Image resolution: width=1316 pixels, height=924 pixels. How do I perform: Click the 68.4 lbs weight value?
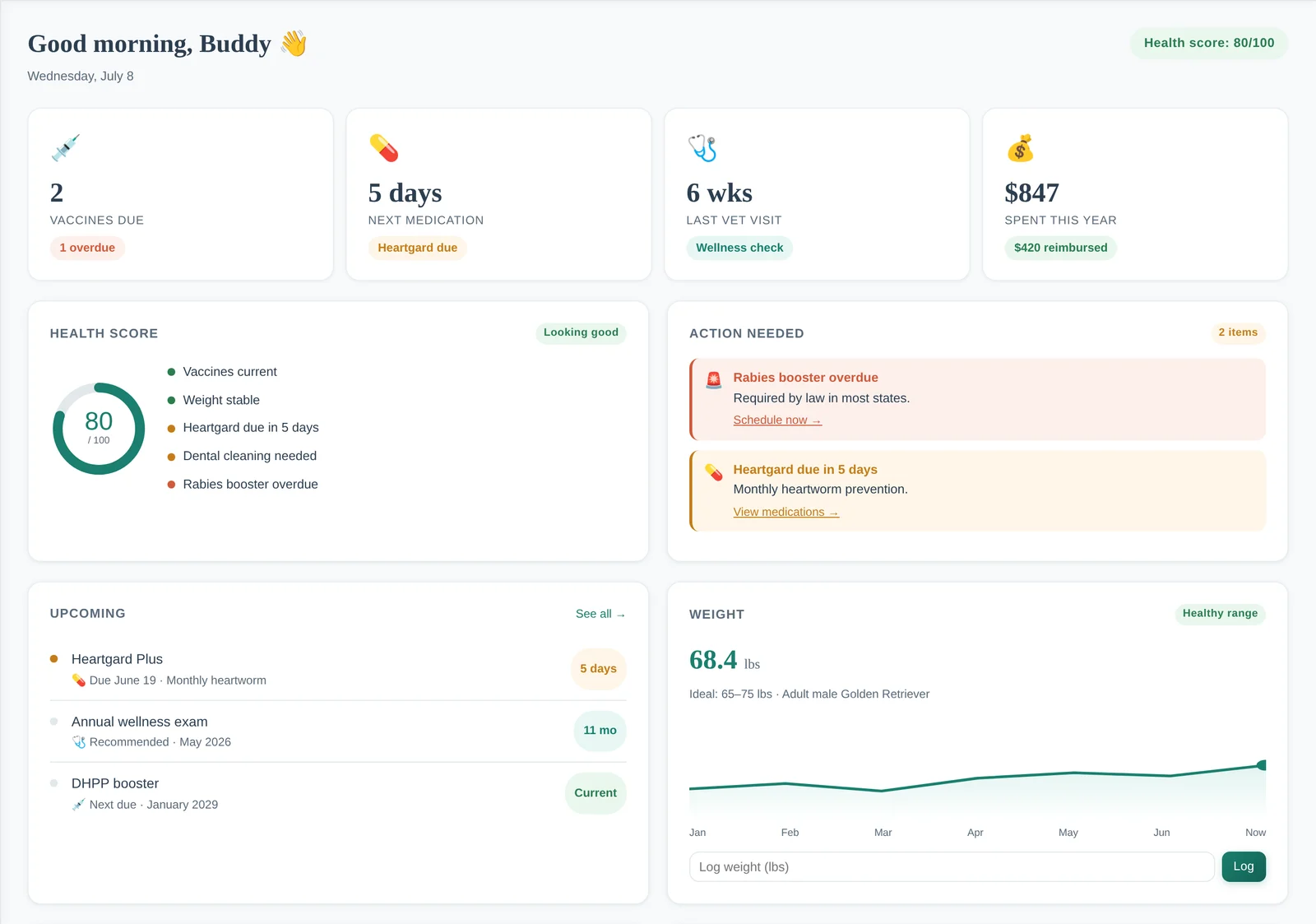pyautogui.click(x=725, y=660)
